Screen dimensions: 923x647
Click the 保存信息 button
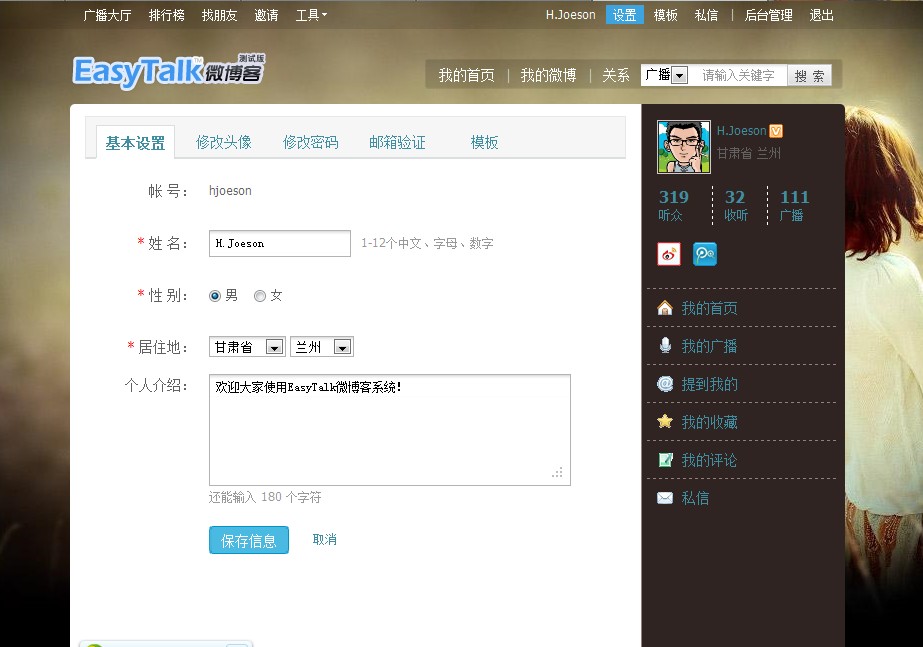[x=248, y=540]
